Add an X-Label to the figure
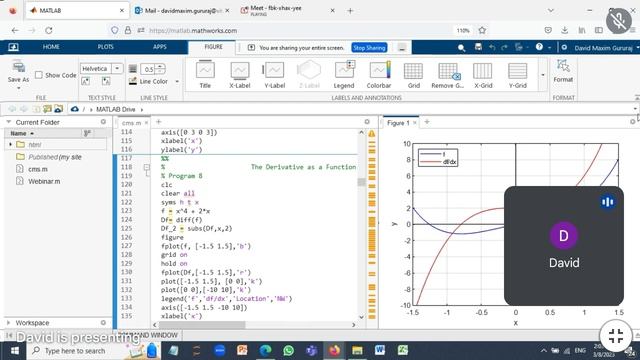 (x=240, y=75)
